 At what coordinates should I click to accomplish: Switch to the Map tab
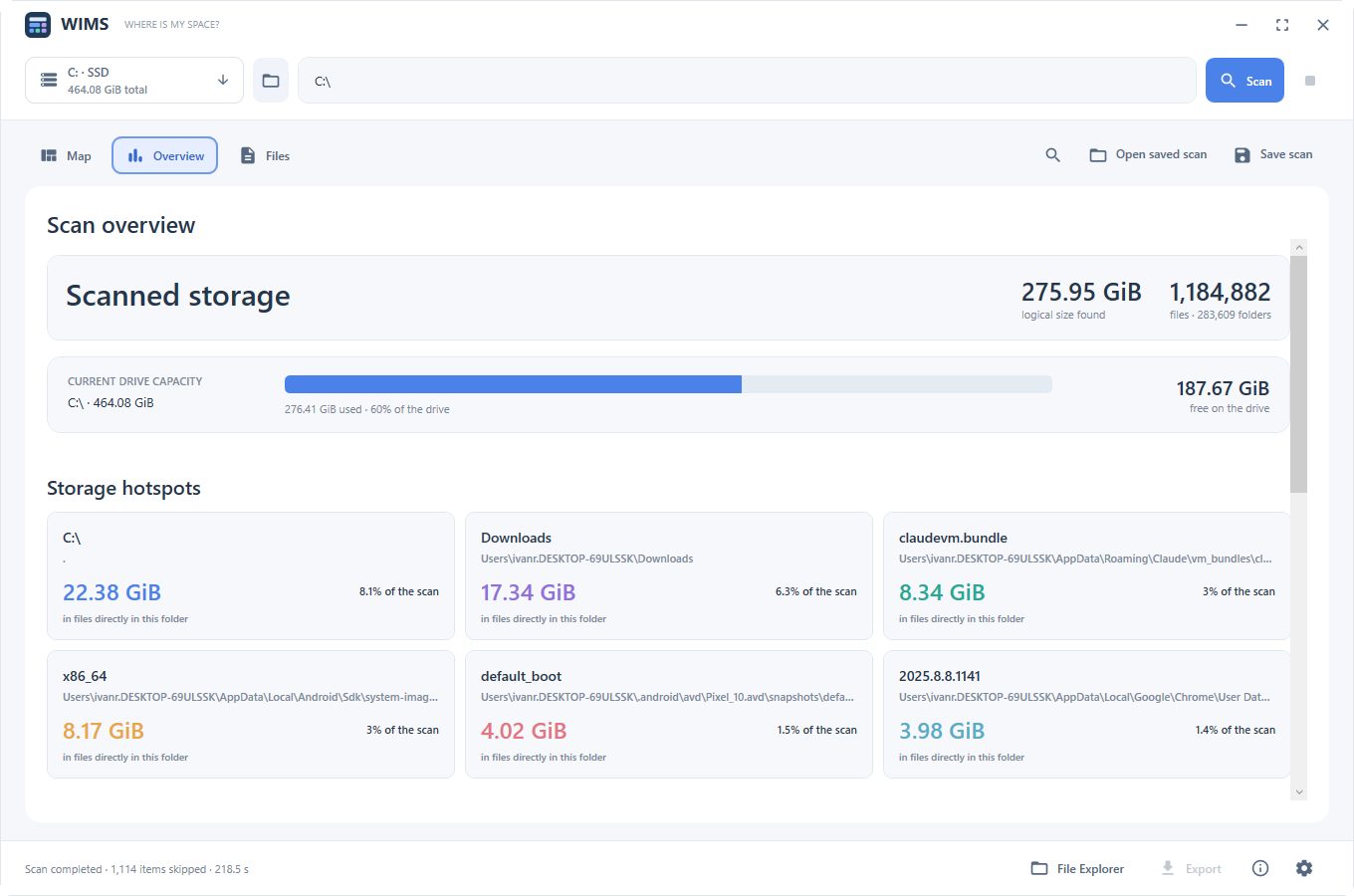[x=66, y=155]
